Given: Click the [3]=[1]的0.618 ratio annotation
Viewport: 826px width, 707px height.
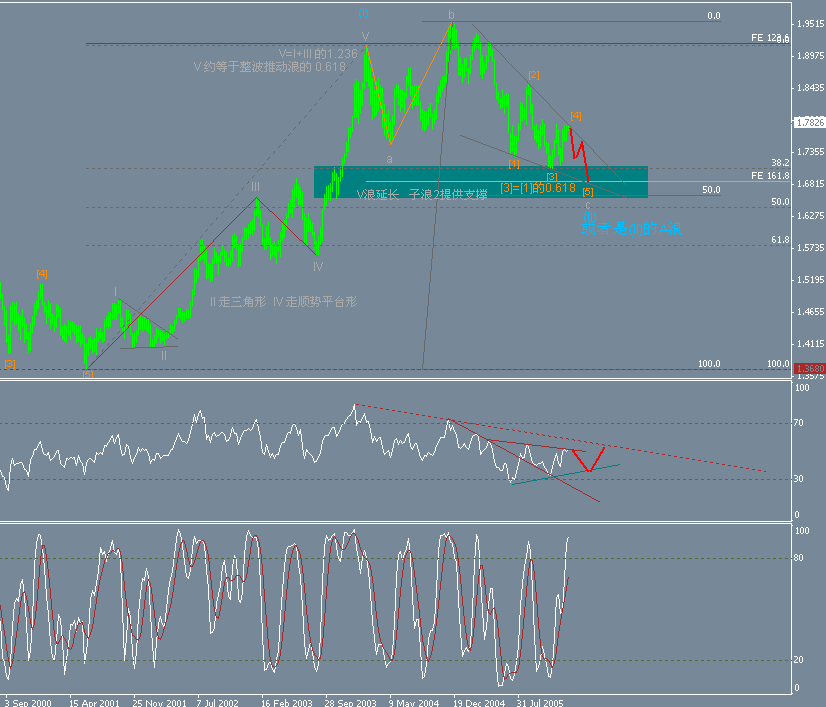Looking at the screenshot, I should coord(538,188).
